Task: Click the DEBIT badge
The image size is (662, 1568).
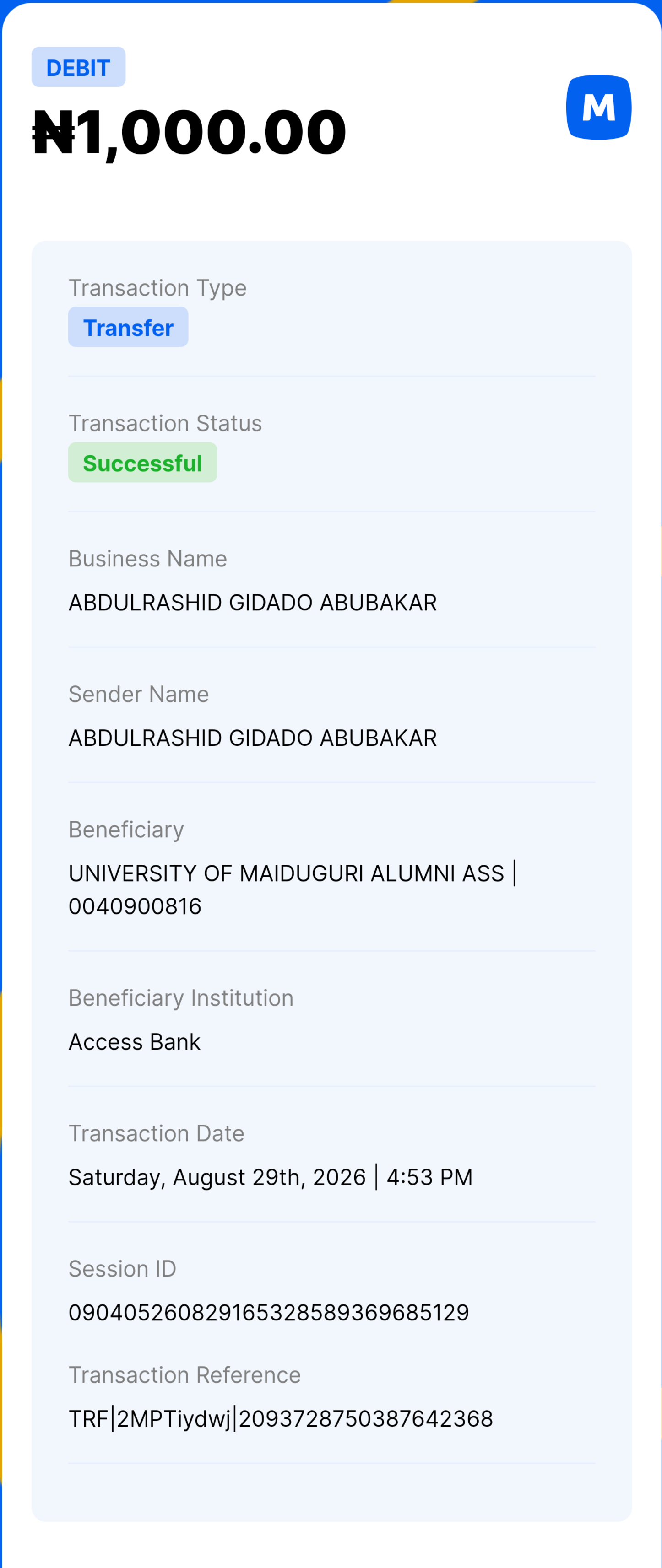Action: pyautogui.click(x=79, y=67)
